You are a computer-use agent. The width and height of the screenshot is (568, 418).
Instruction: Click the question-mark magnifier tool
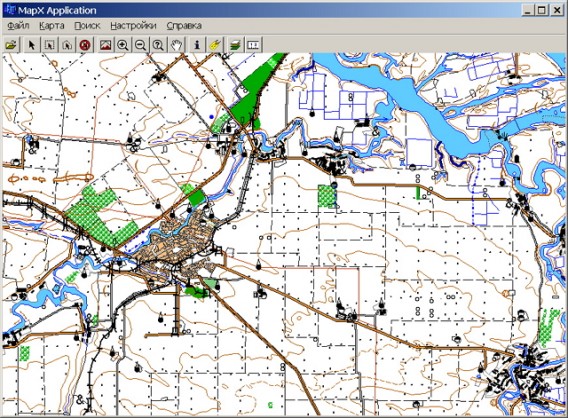coord(158,45)
